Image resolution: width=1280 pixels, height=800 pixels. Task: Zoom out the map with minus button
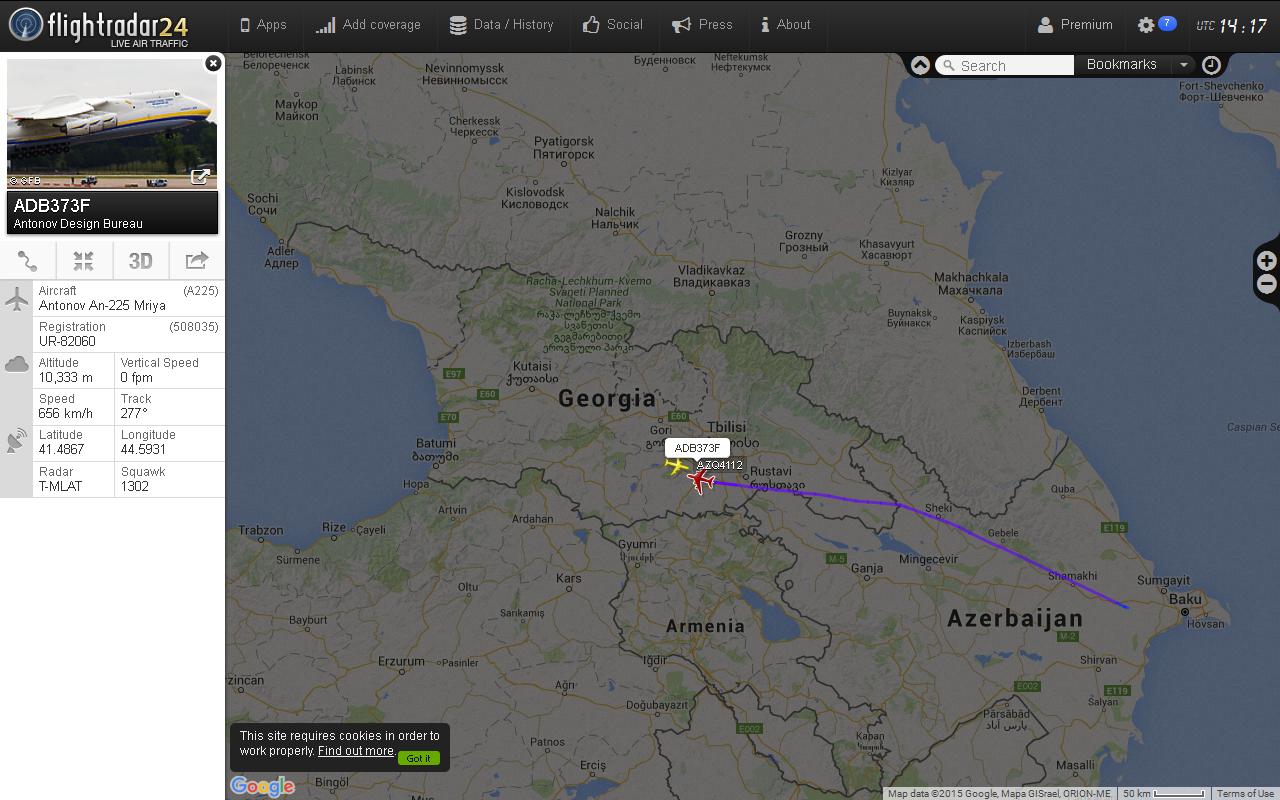[1267, 284]
